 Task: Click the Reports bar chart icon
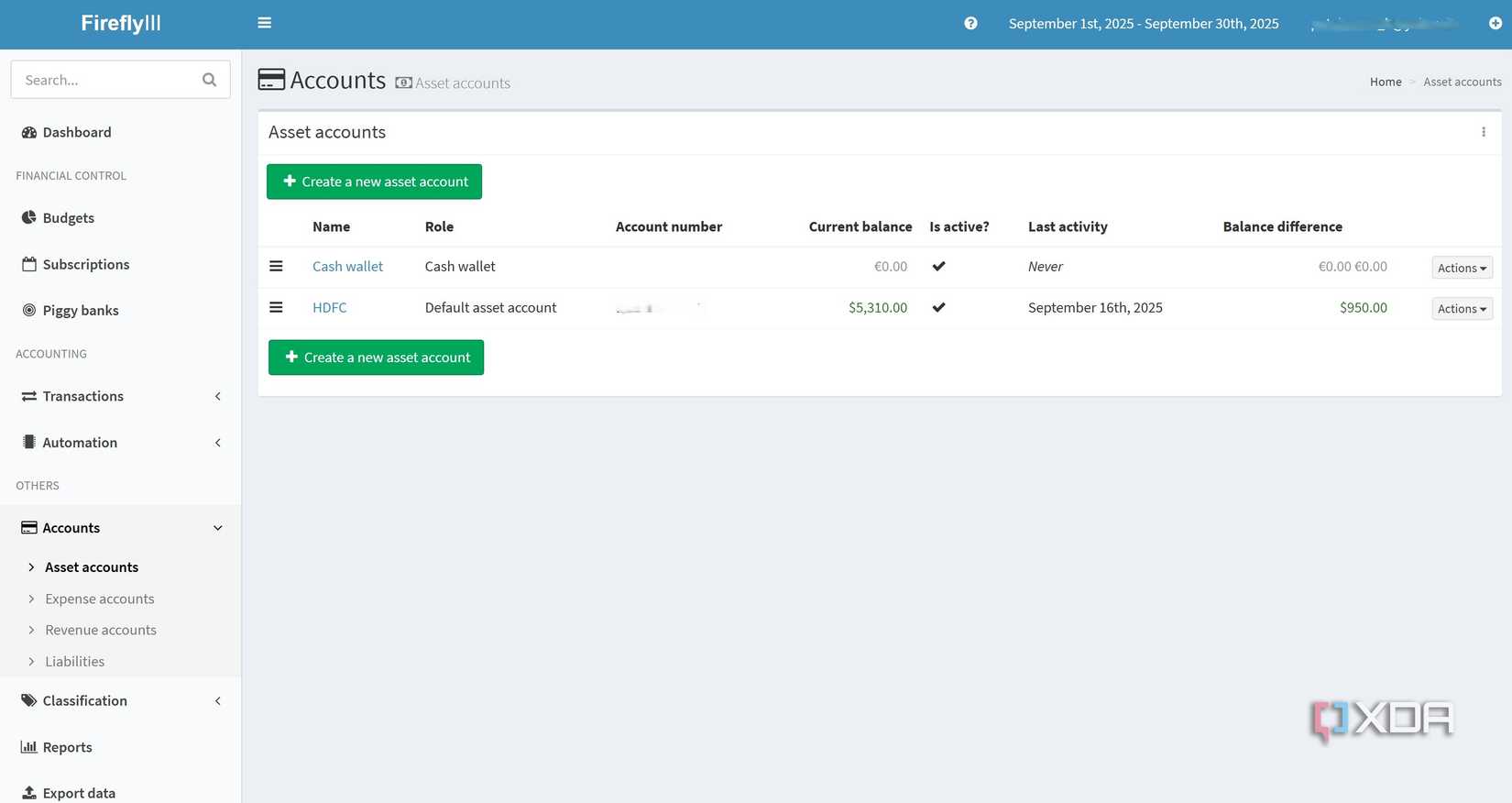coord(29,747)
